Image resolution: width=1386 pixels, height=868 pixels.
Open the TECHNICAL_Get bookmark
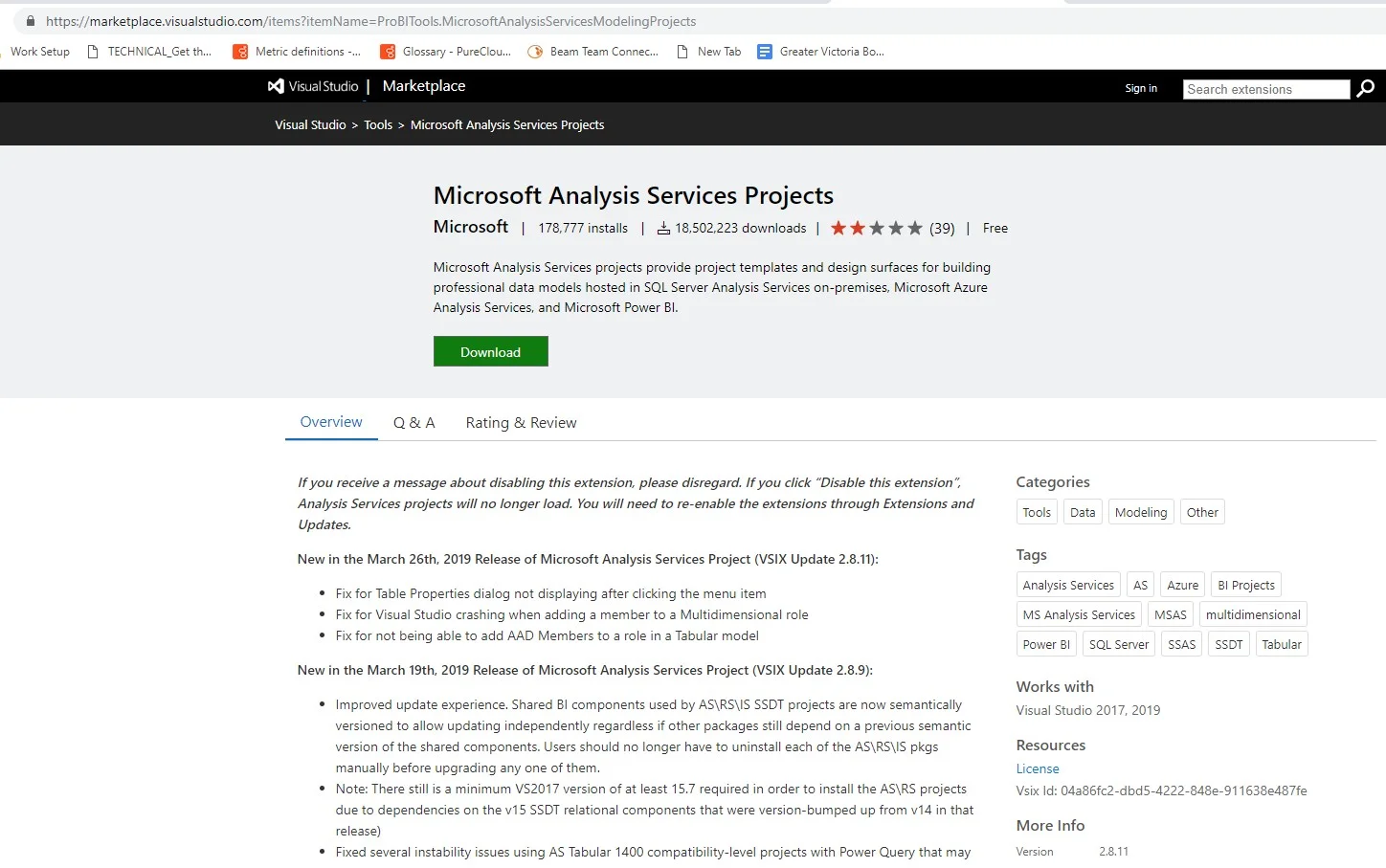coord(148,52)
